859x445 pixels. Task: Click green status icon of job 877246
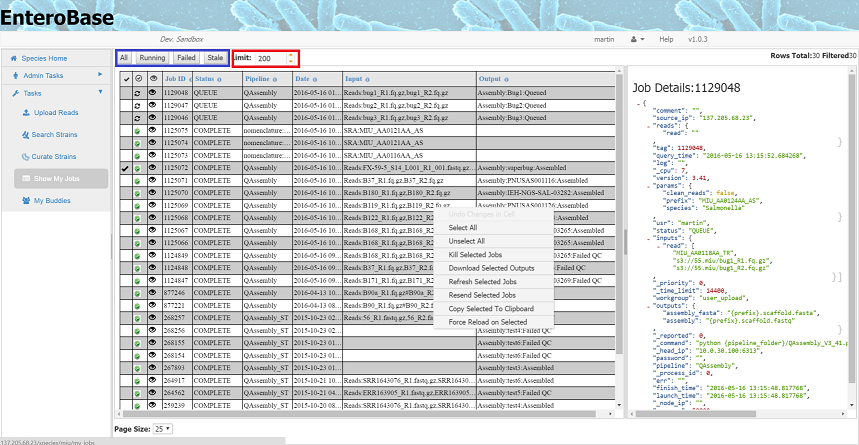point(137,293)
